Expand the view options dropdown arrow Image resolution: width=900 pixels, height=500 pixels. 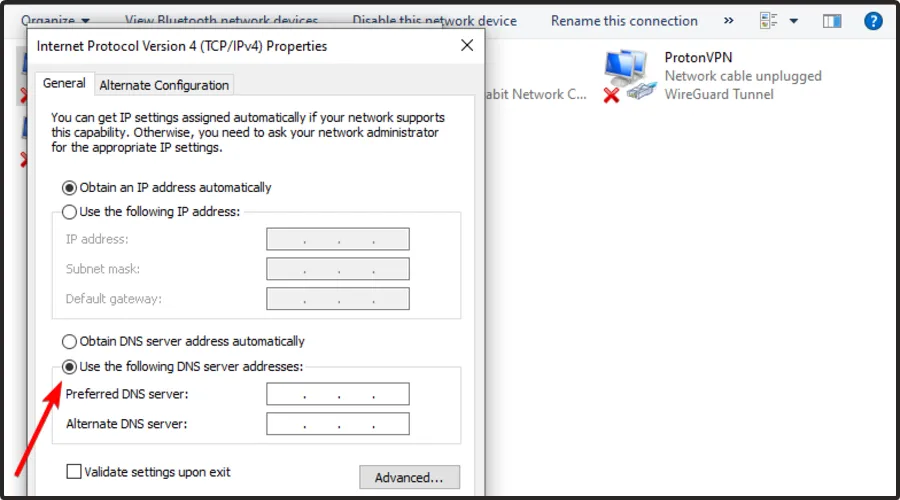pyautogui.click(x=794, y=20)
